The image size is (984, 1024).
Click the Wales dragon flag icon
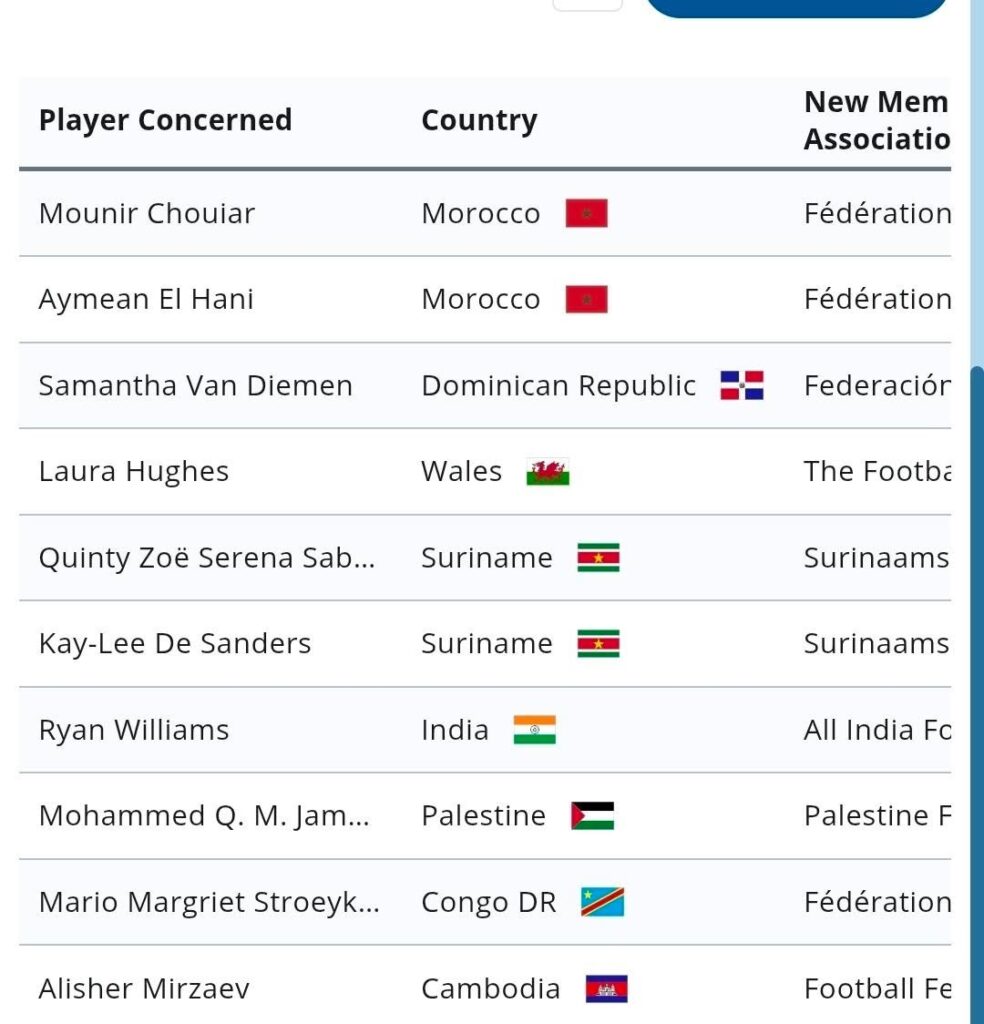pos(547,472)
